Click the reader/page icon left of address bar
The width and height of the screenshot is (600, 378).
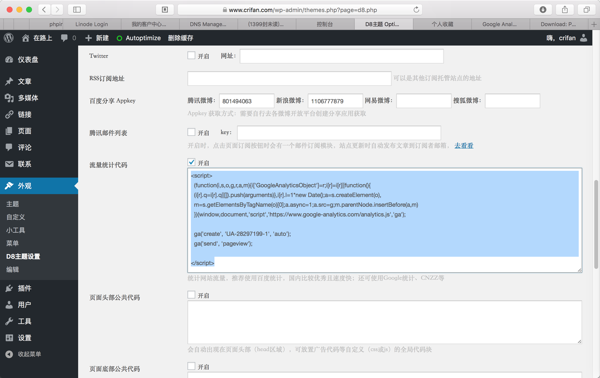[x=165, y=10]
